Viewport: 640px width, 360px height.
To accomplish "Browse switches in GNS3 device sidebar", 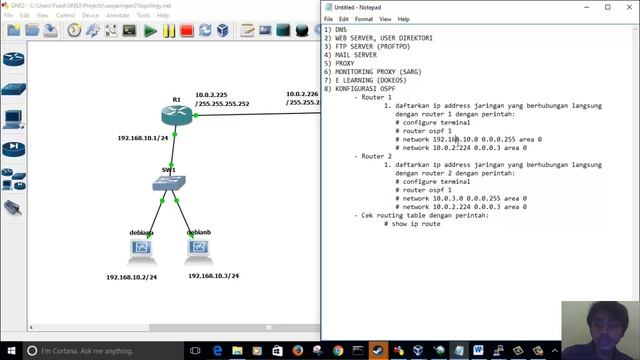I will click(13, 89).
